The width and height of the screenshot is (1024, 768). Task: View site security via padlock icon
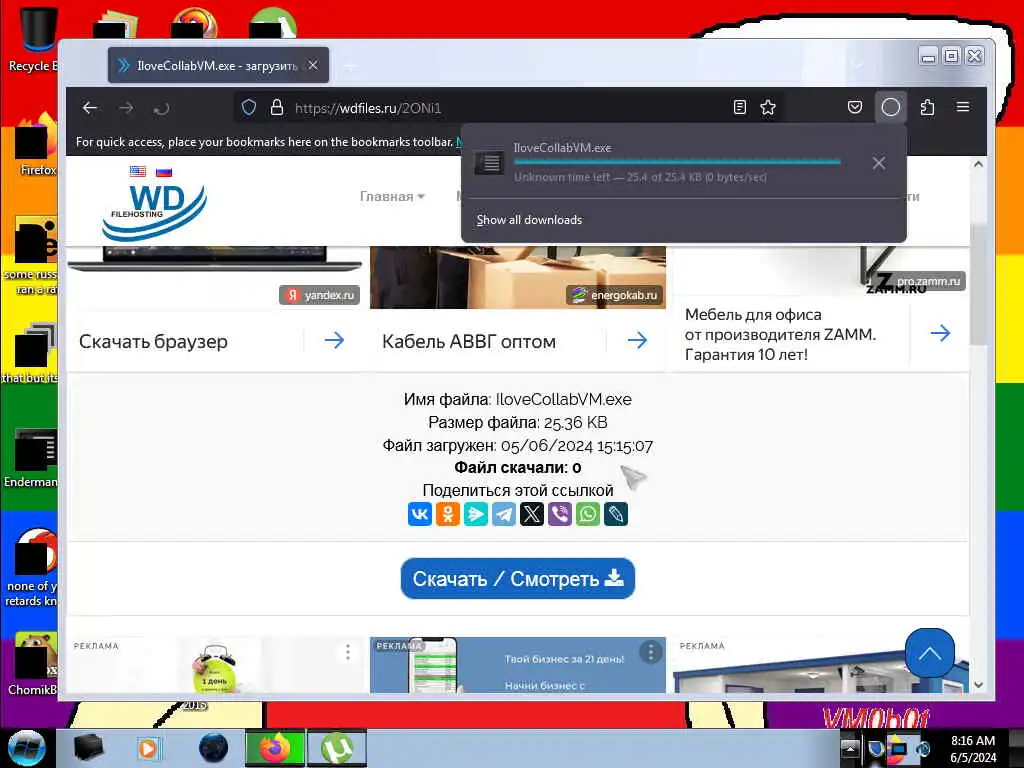pos(277,107)
